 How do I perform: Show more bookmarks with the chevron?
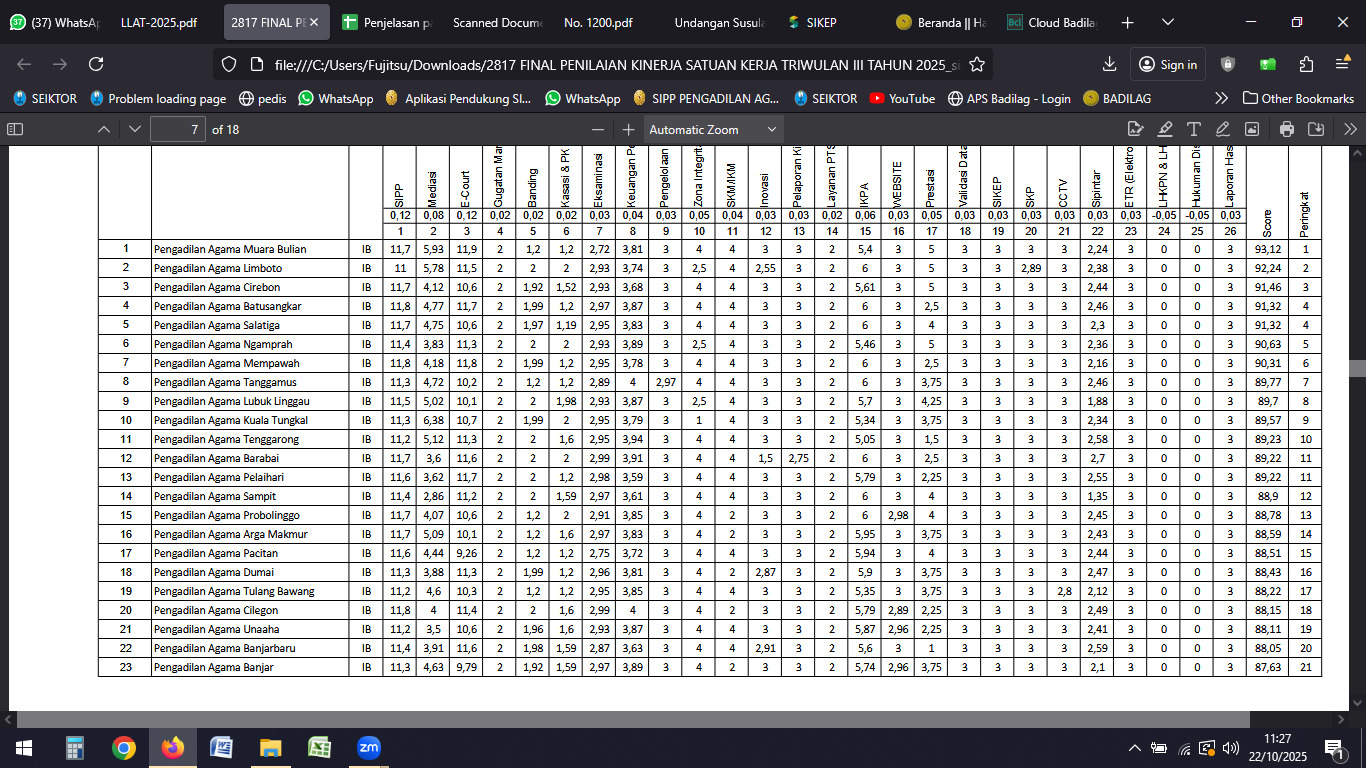click(x=1221, y=98)
